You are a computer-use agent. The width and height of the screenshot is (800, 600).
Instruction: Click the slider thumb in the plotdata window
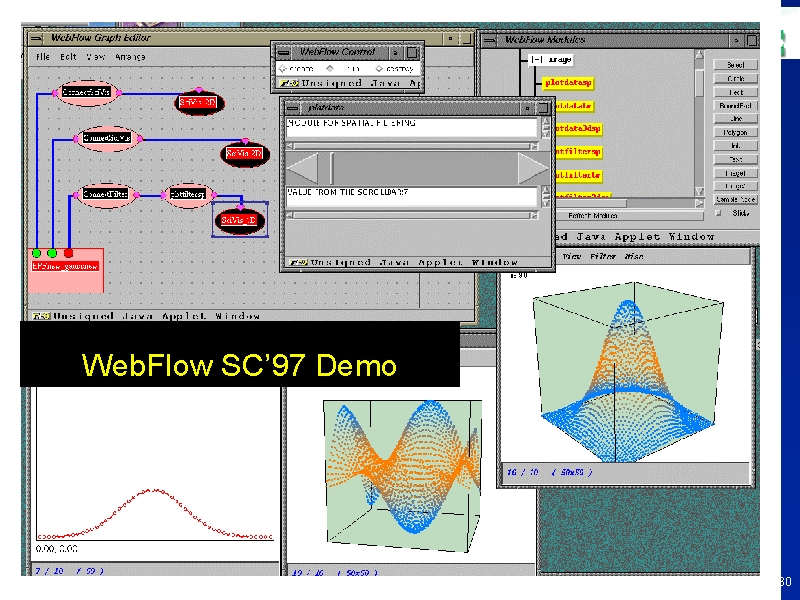332,168
